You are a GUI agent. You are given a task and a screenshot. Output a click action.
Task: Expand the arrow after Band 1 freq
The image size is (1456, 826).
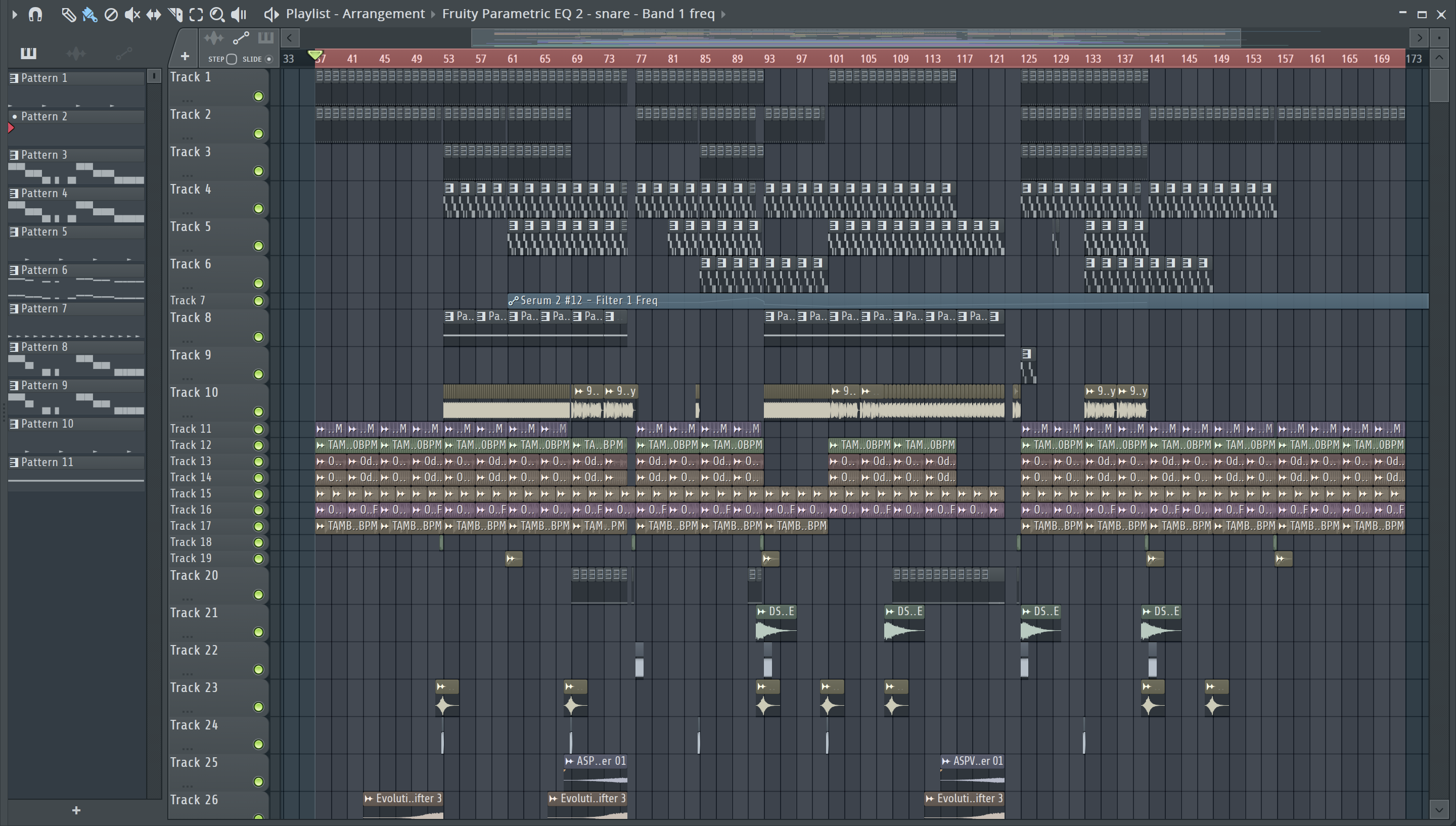pos(724,14)
